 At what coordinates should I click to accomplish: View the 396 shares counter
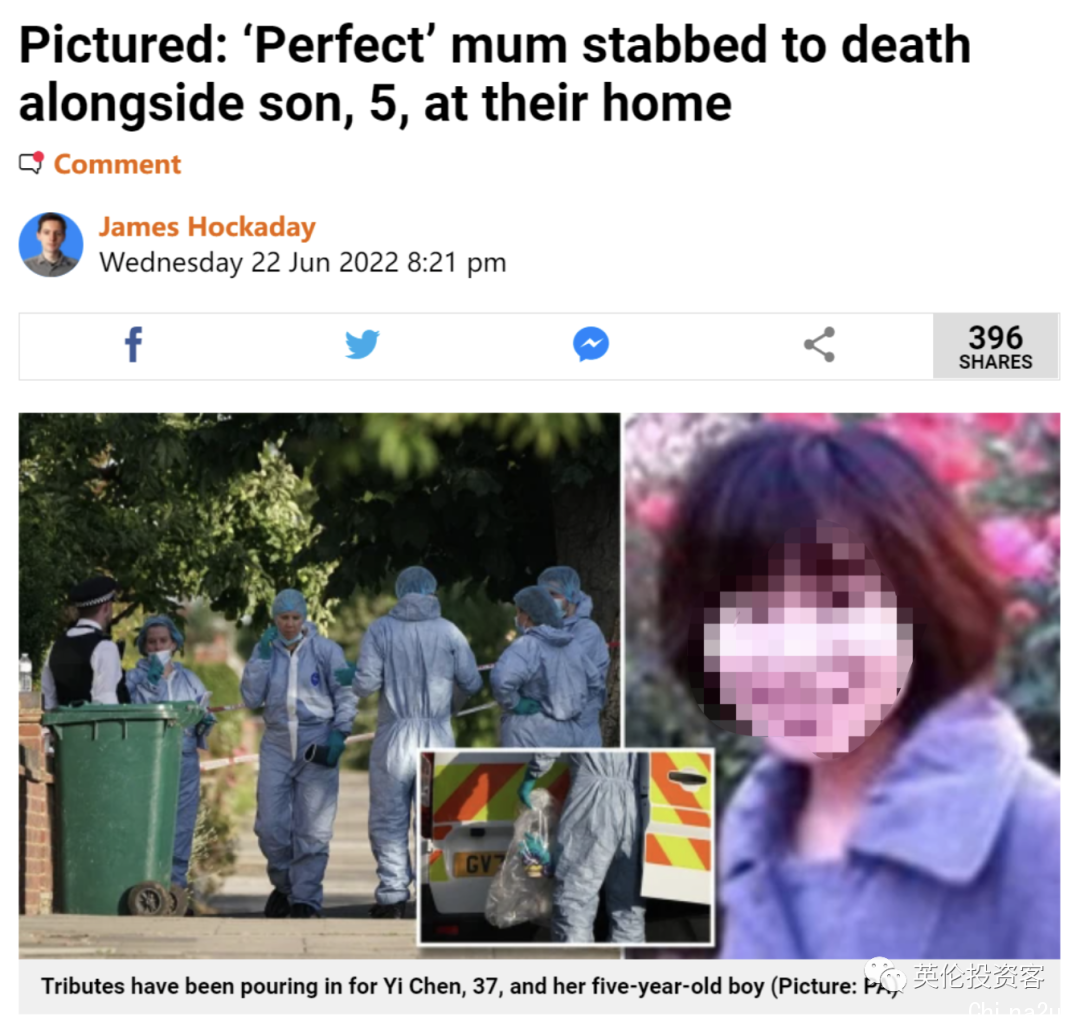[x=995, y=346]
